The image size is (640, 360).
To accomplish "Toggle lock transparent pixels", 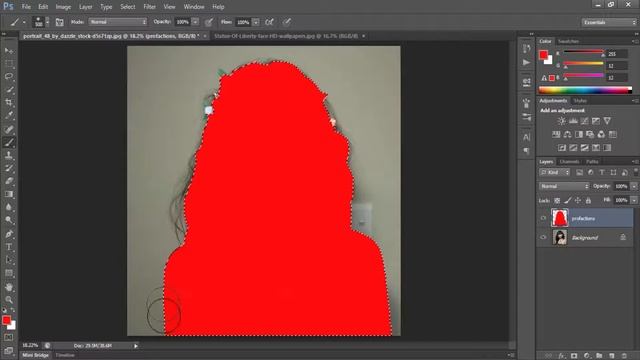I will 557,200.
